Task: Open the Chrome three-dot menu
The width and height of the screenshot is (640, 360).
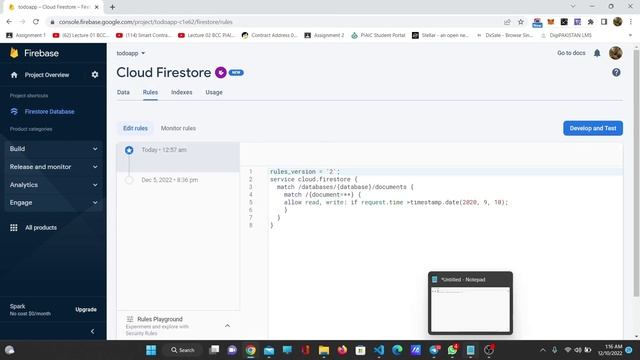Action: (x=631, y=22)
